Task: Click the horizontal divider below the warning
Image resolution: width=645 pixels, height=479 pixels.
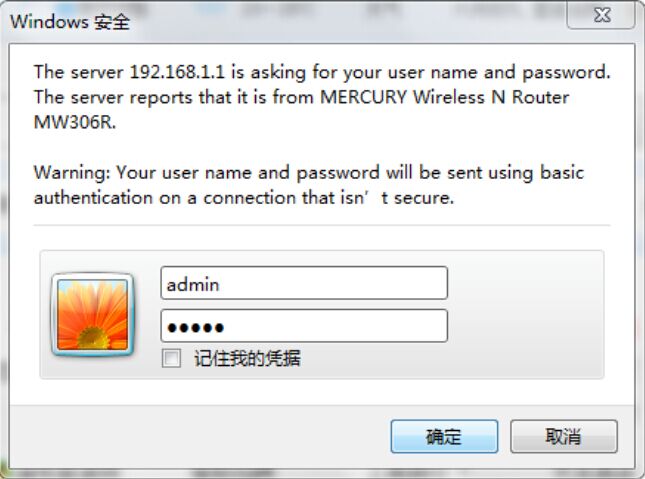Action: coord(322,226)
